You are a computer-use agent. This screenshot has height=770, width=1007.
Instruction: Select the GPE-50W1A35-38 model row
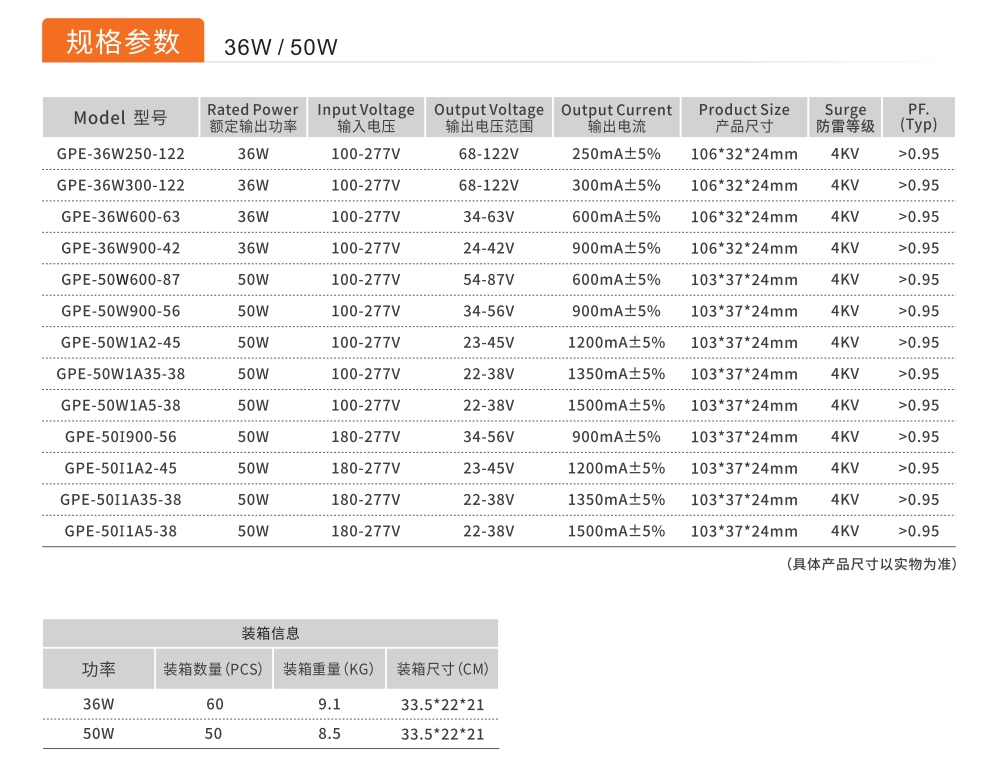coord(121,374)
